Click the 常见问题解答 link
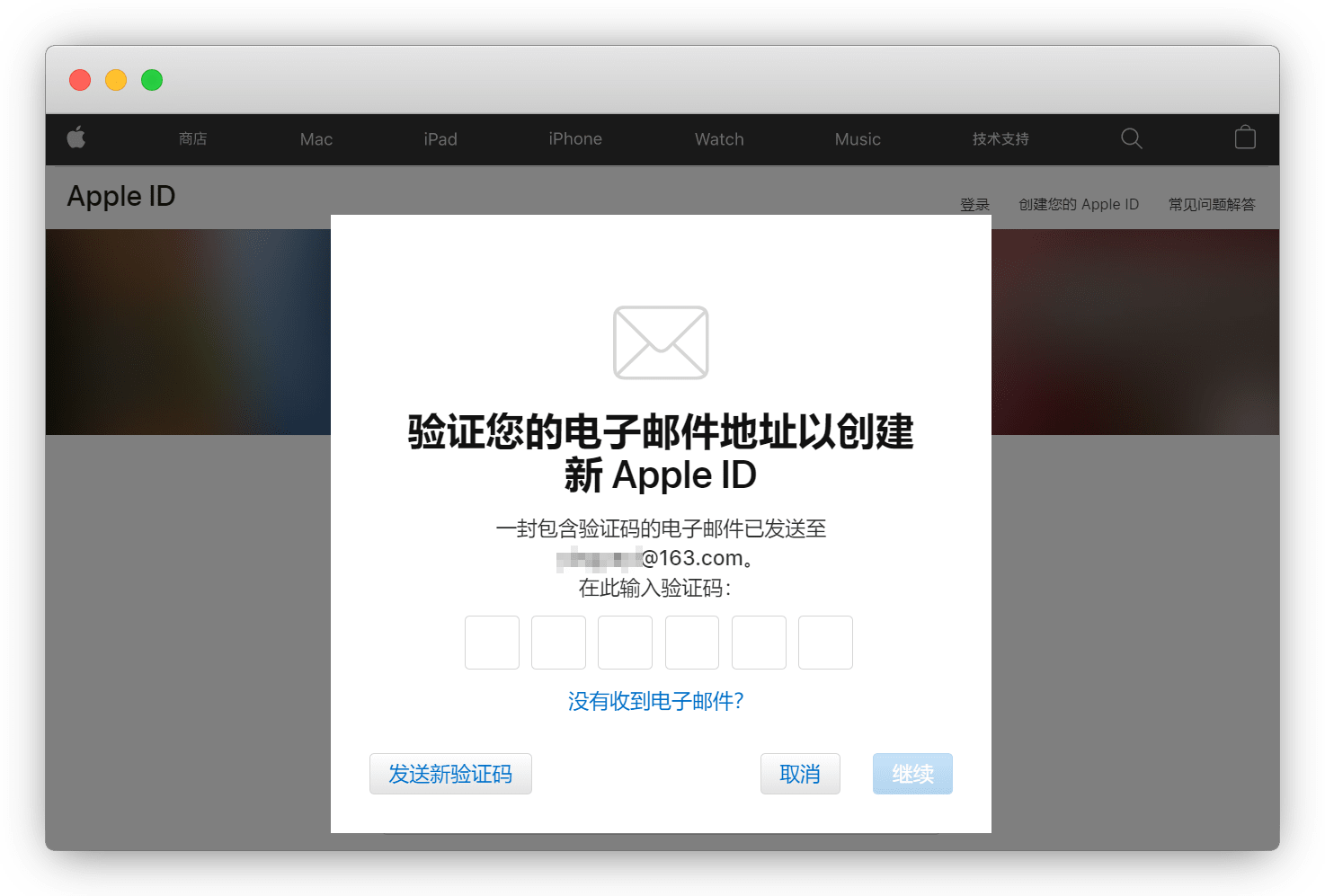The height and width of the screenshot is (896, 1325). click(x=1212, y=205)
